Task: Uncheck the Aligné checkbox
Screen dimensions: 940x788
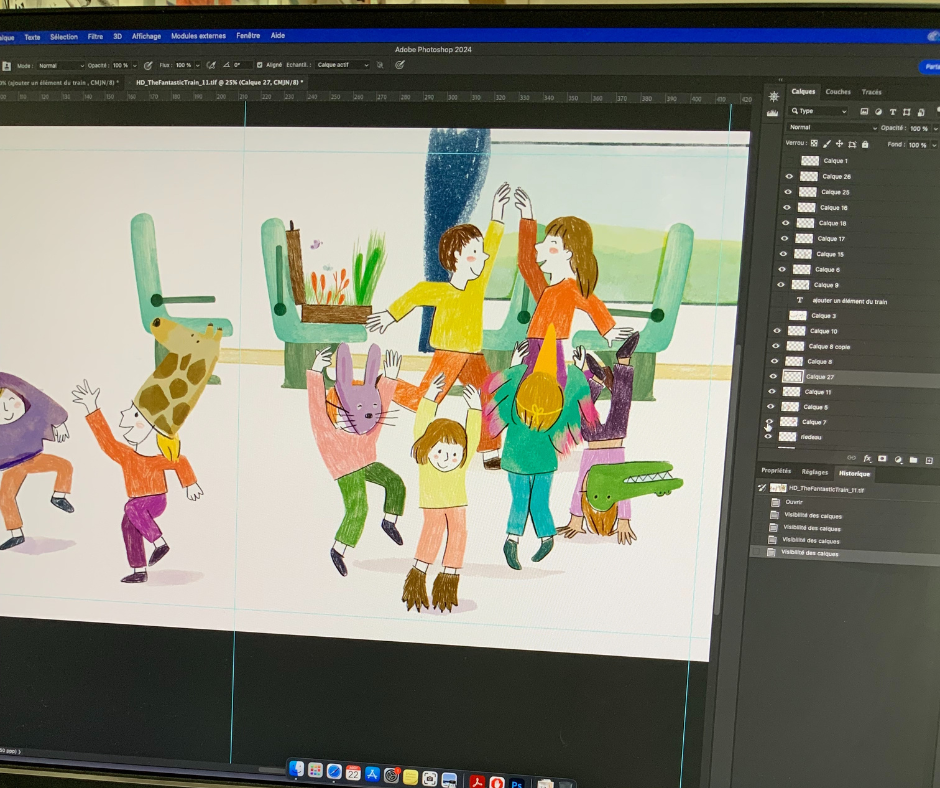Action: click(260, 65)
